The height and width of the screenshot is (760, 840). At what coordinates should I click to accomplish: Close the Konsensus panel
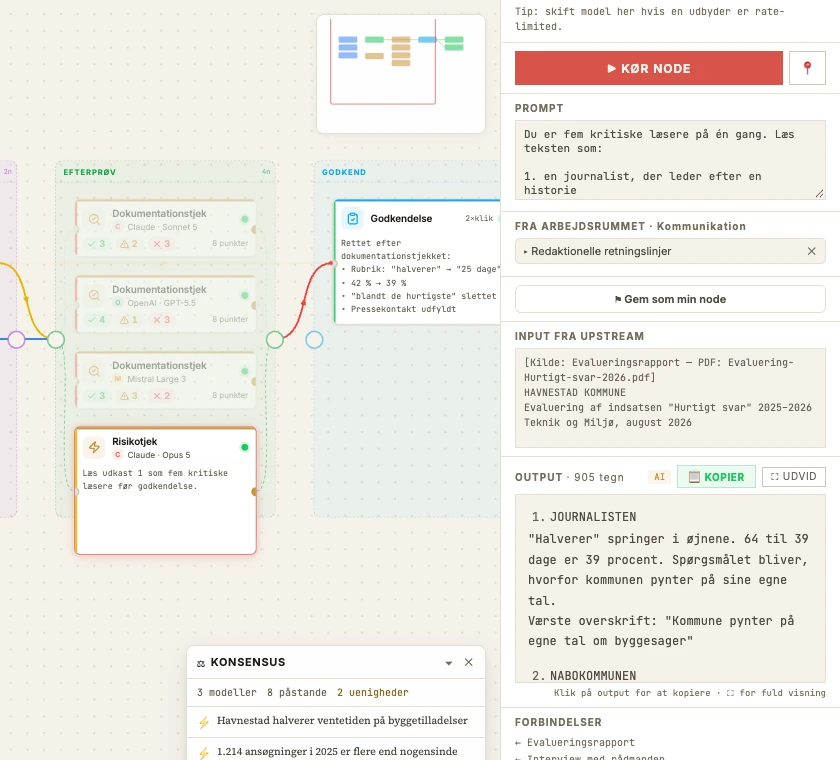[469, 663]
